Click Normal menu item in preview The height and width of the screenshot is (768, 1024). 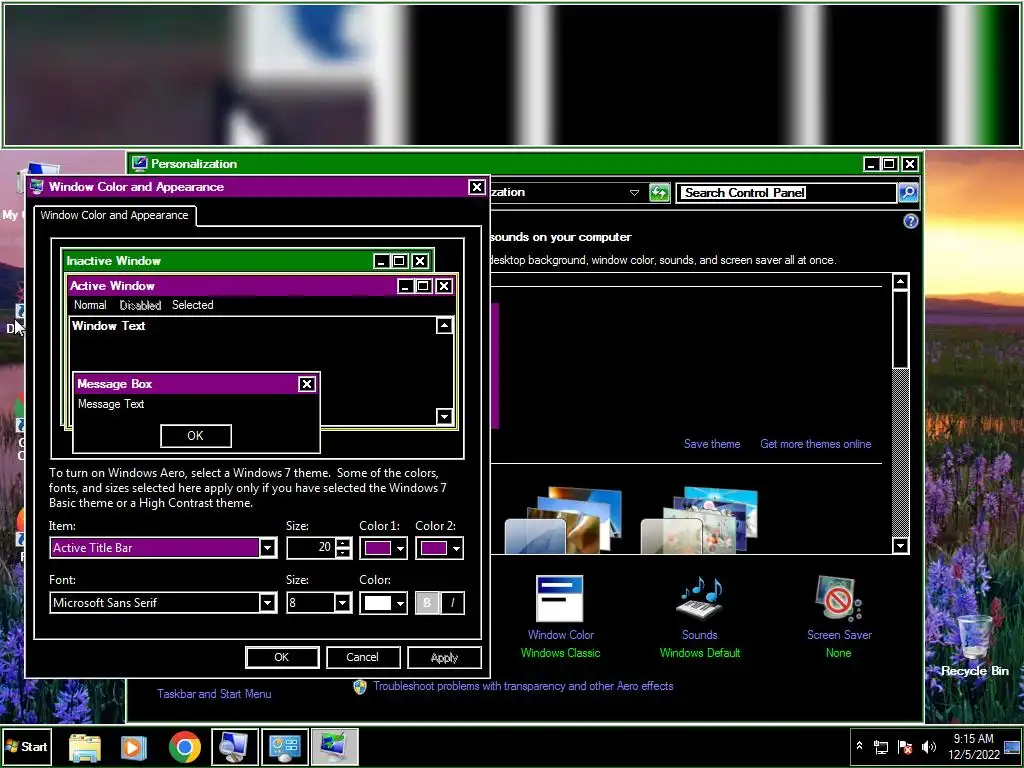tap(90, 305)
